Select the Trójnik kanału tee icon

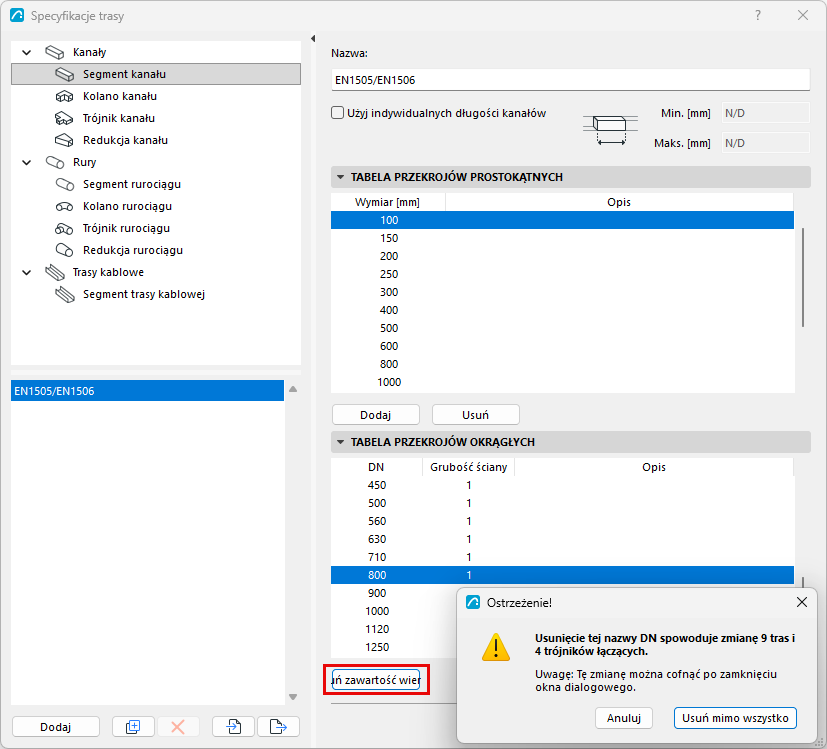pyautogui.click(x=64, y=119)
